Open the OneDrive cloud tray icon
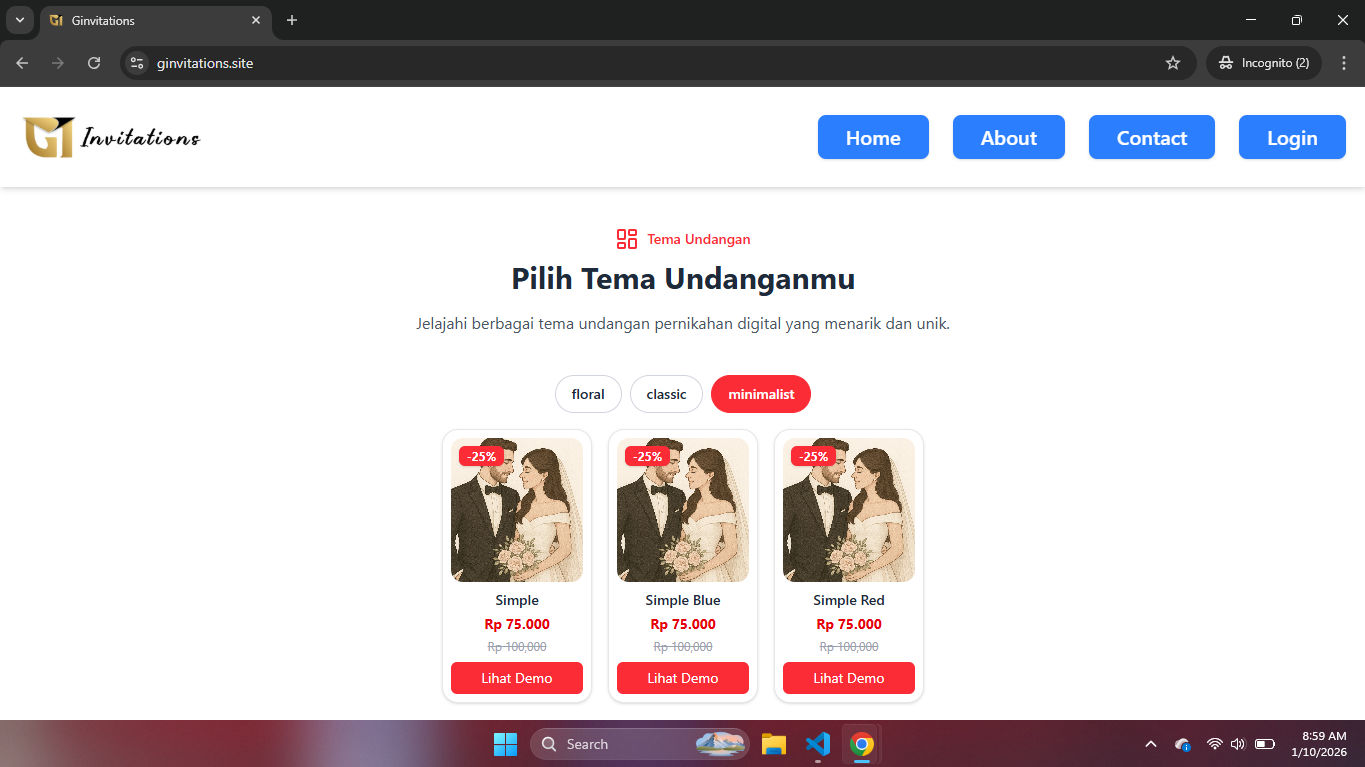Image resolution: width=1365 pixels, height=767 pixels. tap(1183, 744)
